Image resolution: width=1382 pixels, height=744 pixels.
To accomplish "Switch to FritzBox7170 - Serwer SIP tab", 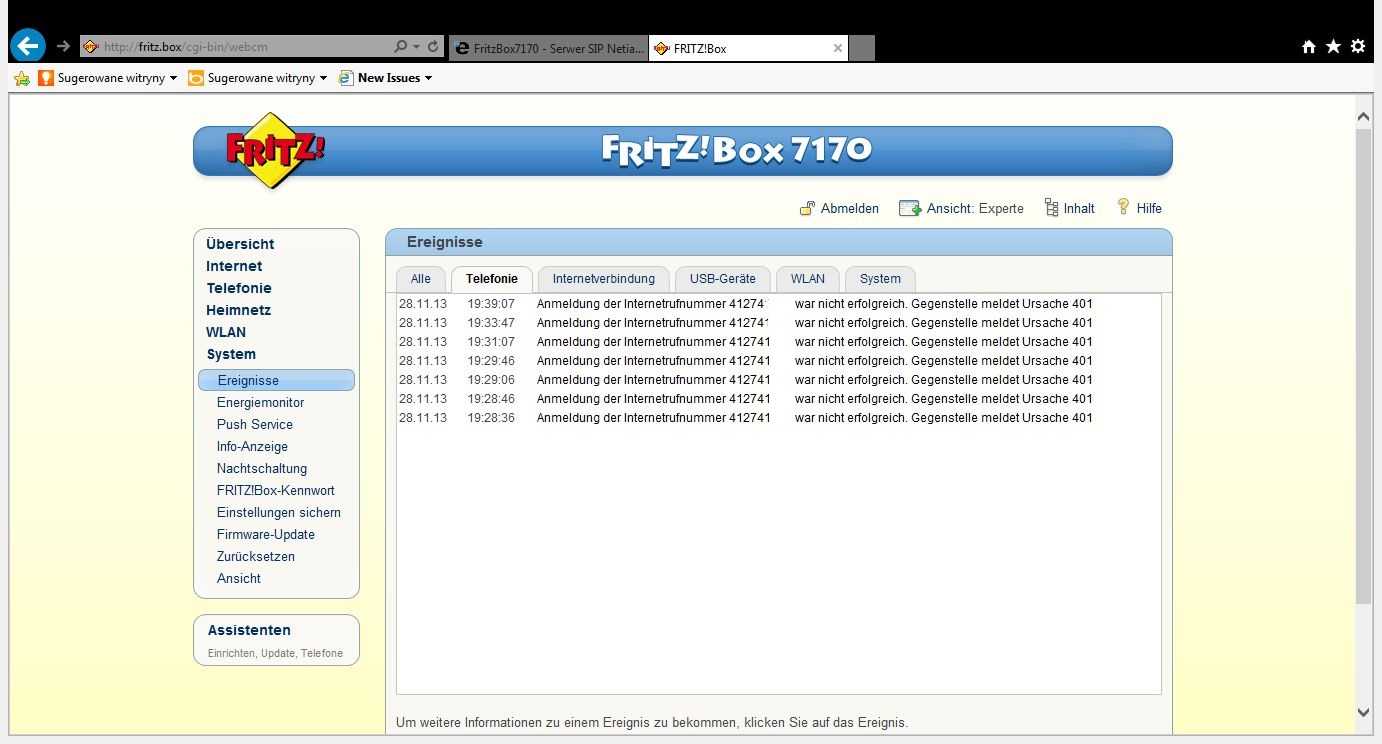I will 548,48.
